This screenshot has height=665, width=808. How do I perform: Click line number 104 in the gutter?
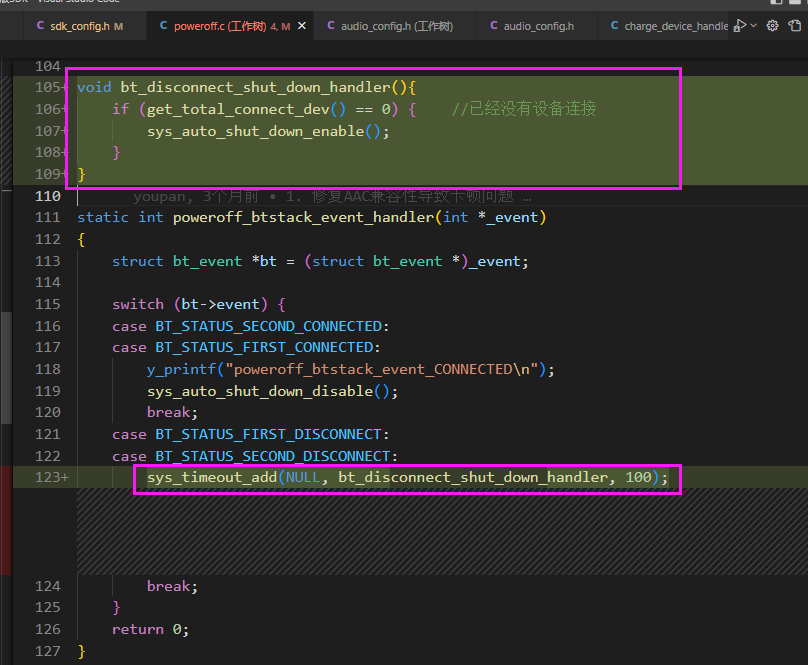(48, 66)
